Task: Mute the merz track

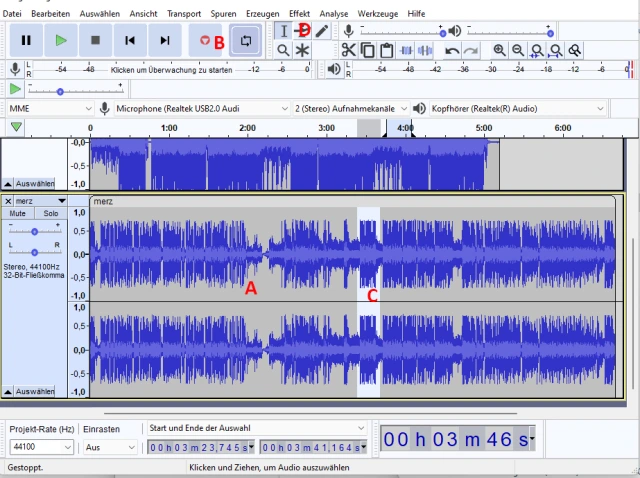Action: (18, 214)
